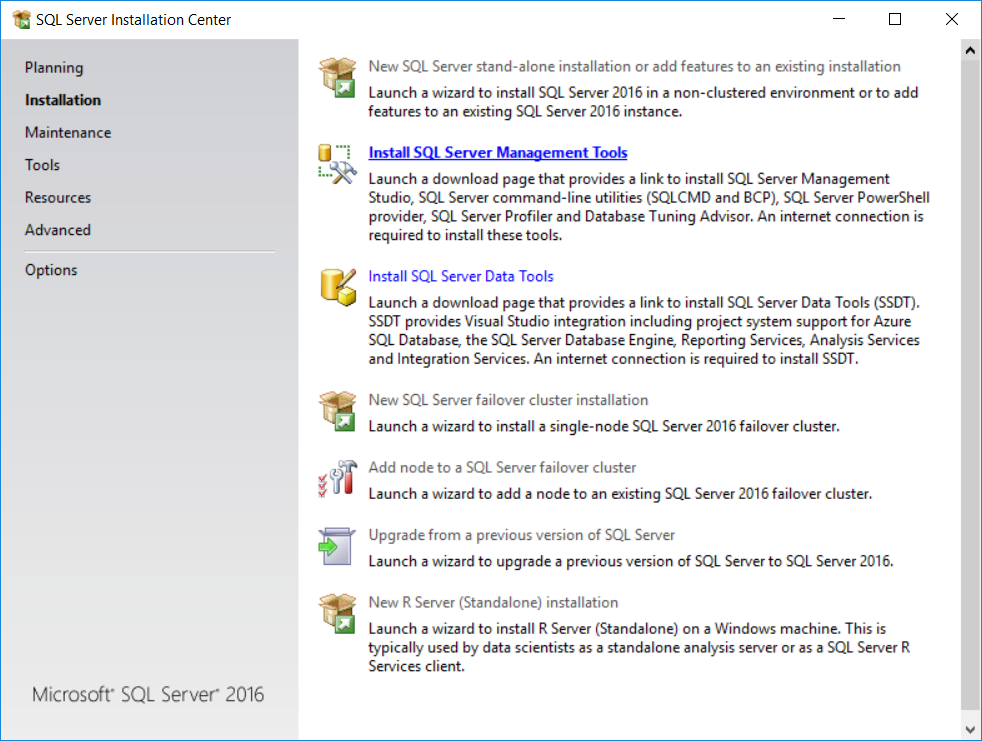Image resolution: width=982 pixels, height=741 pixels.
Task: Click the SQL Server Data Tools icon
Action: tap(338, 288)
